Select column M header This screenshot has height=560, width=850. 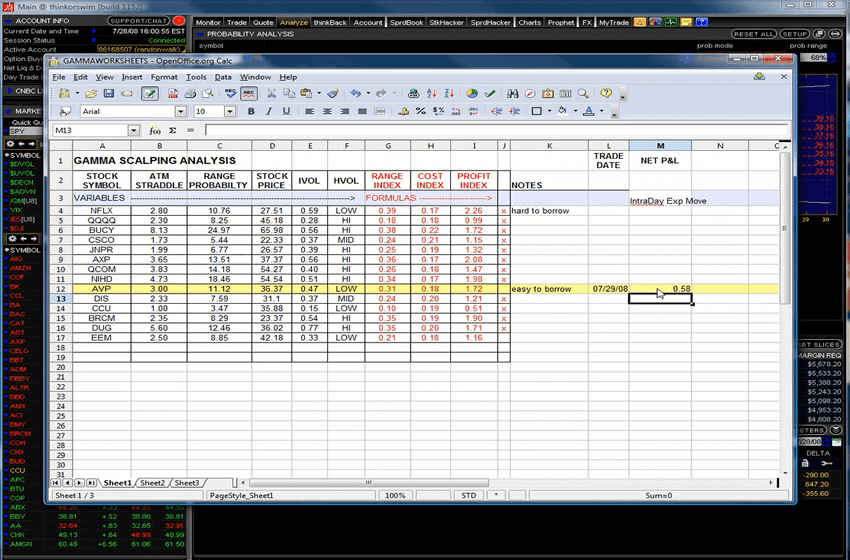pos(660,145)
